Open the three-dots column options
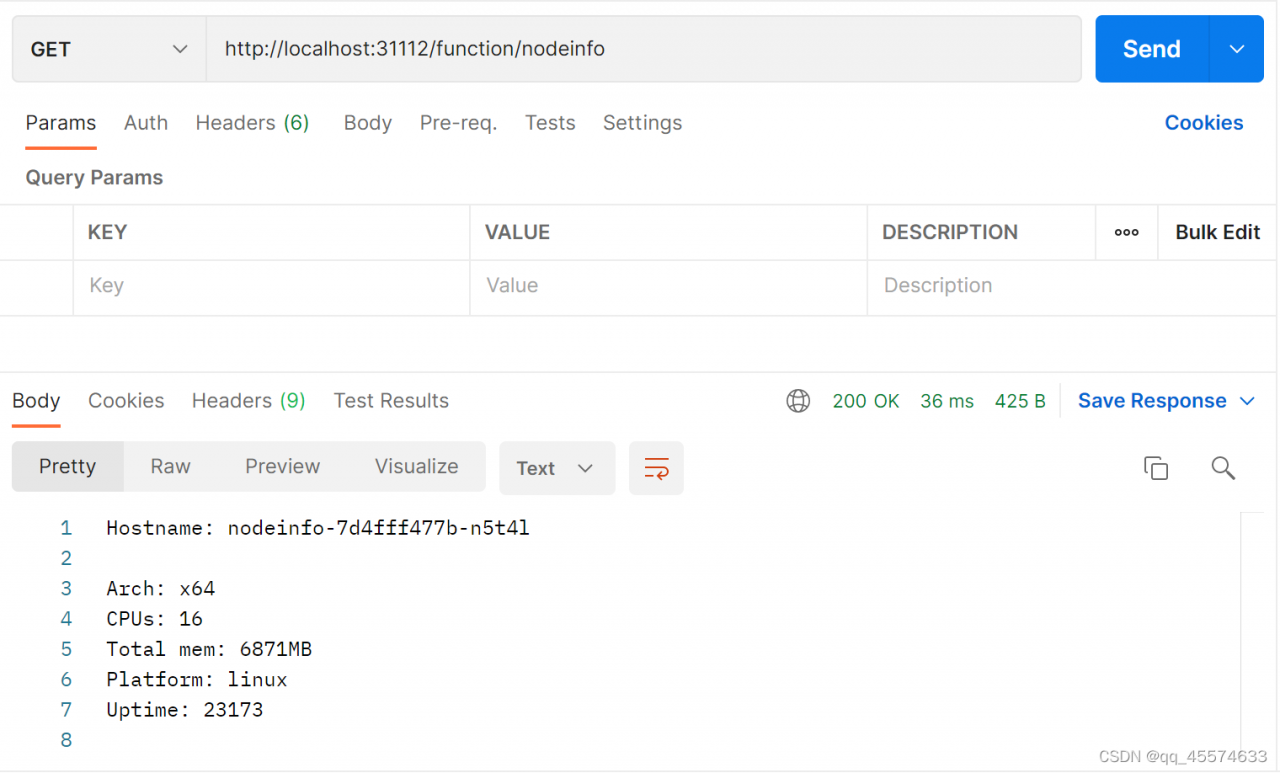Viewport: 1280px width, 773px height. point(1127,232)
